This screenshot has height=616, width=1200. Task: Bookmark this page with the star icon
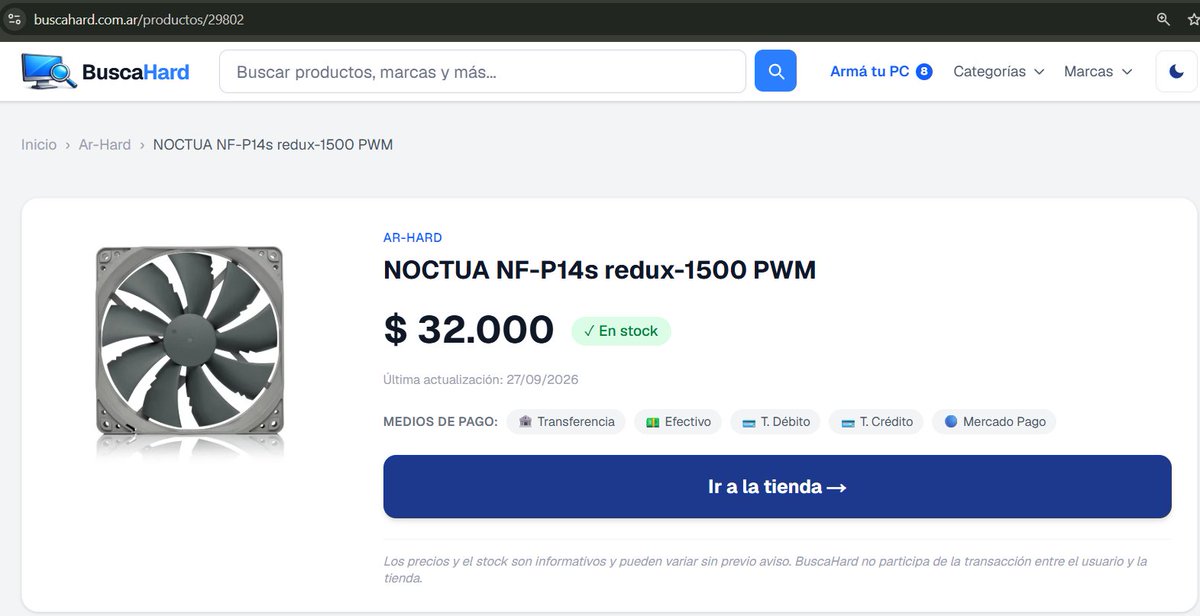[x=1192, y=19]
